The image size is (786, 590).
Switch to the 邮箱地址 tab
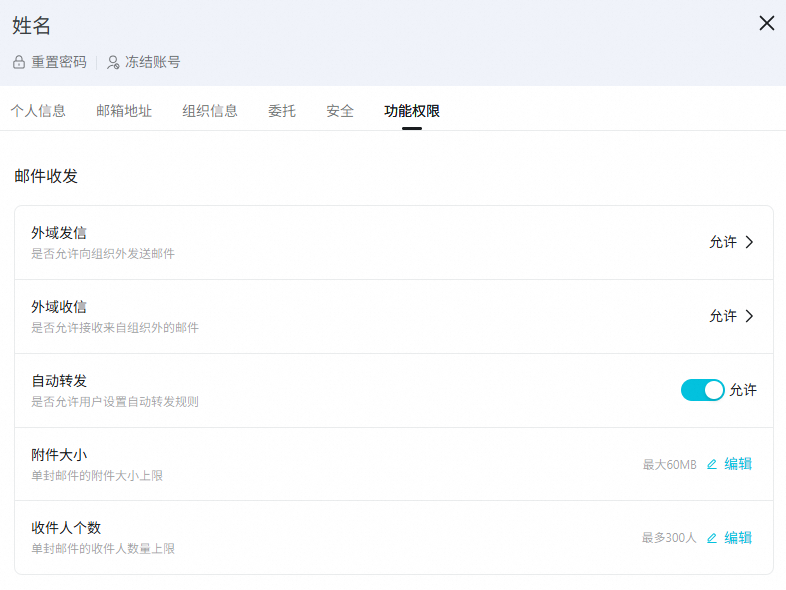coord(124,111)
